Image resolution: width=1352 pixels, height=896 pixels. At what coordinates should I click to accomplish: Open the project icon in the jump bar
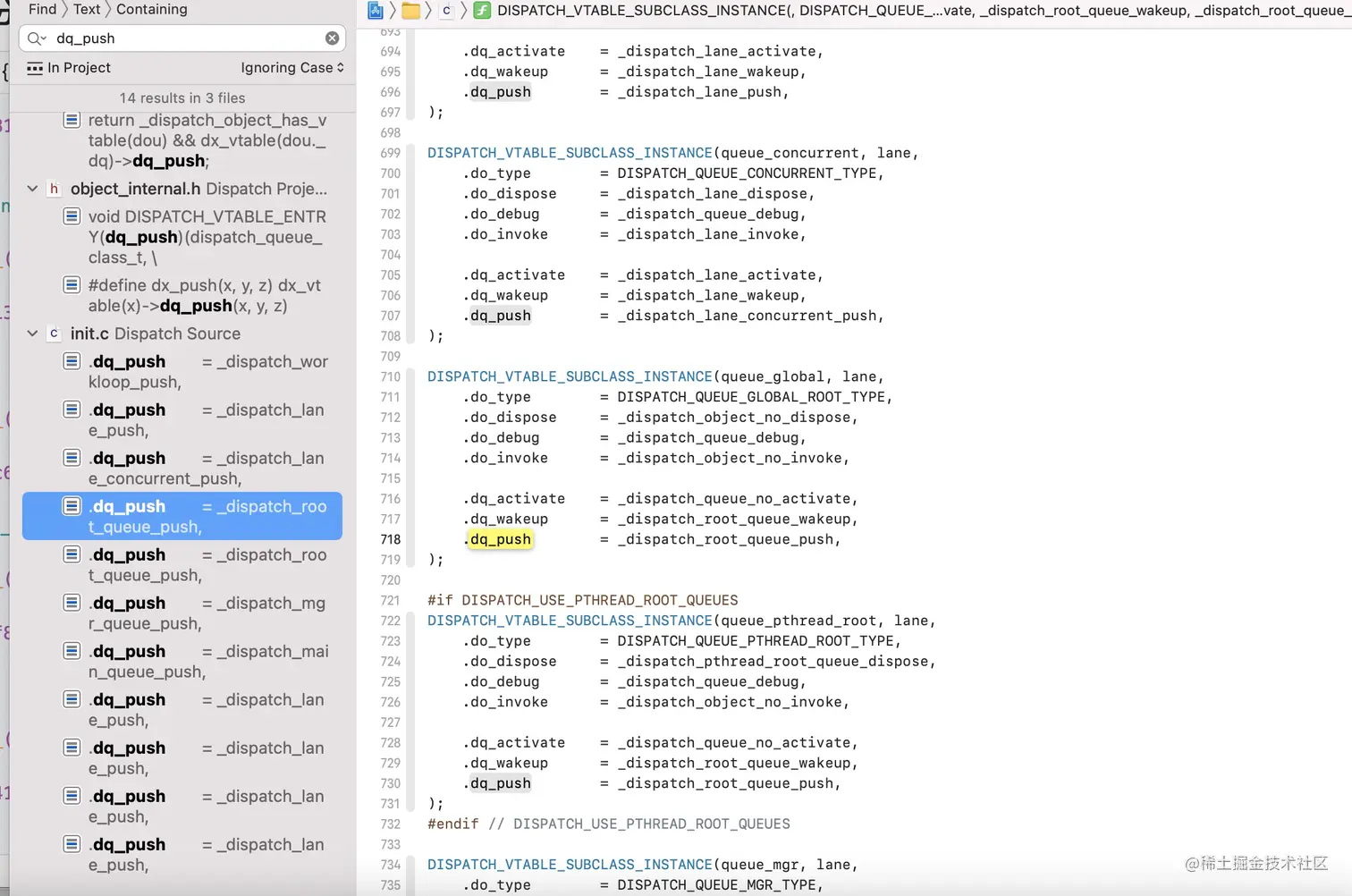point(376,11)
